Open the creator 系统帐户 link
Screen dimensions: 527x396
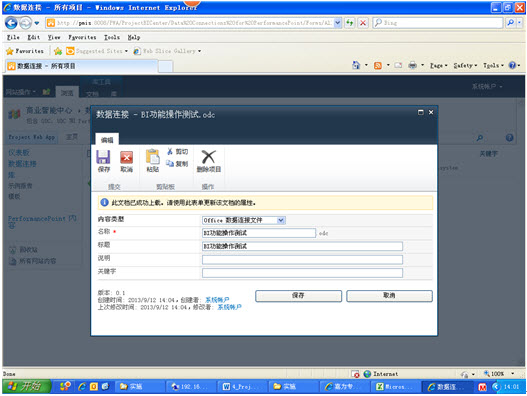coord(217,300)
